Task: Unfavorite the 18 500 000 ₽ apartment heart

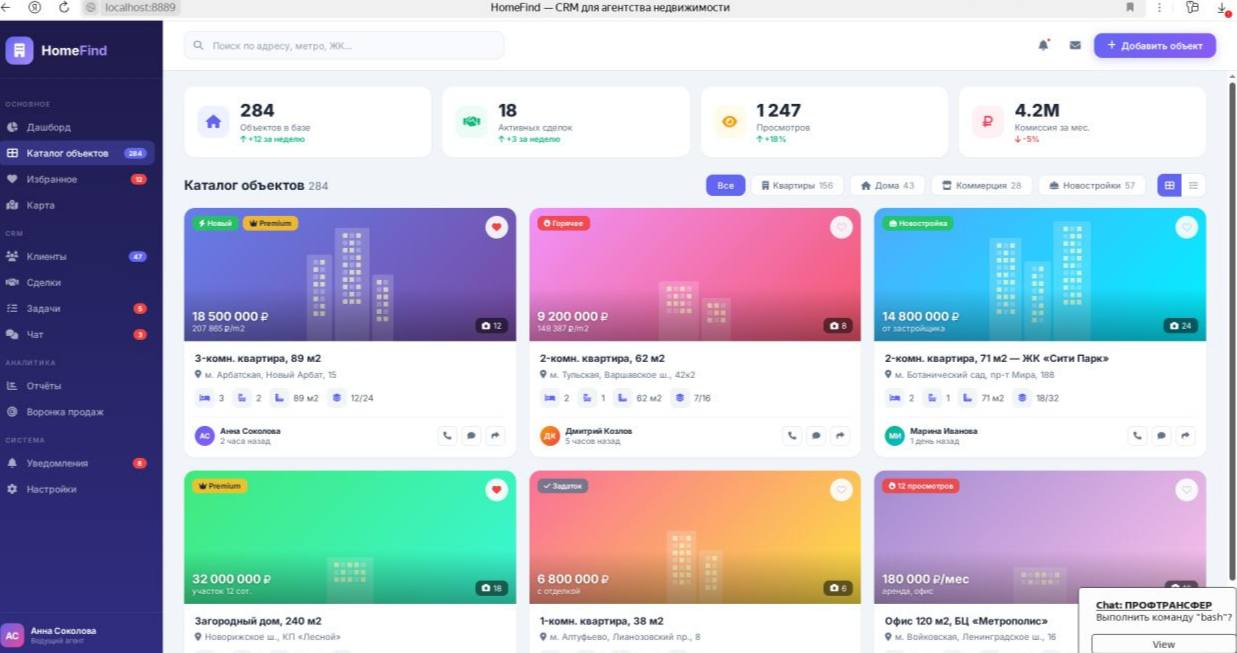Action: [496, 227]
